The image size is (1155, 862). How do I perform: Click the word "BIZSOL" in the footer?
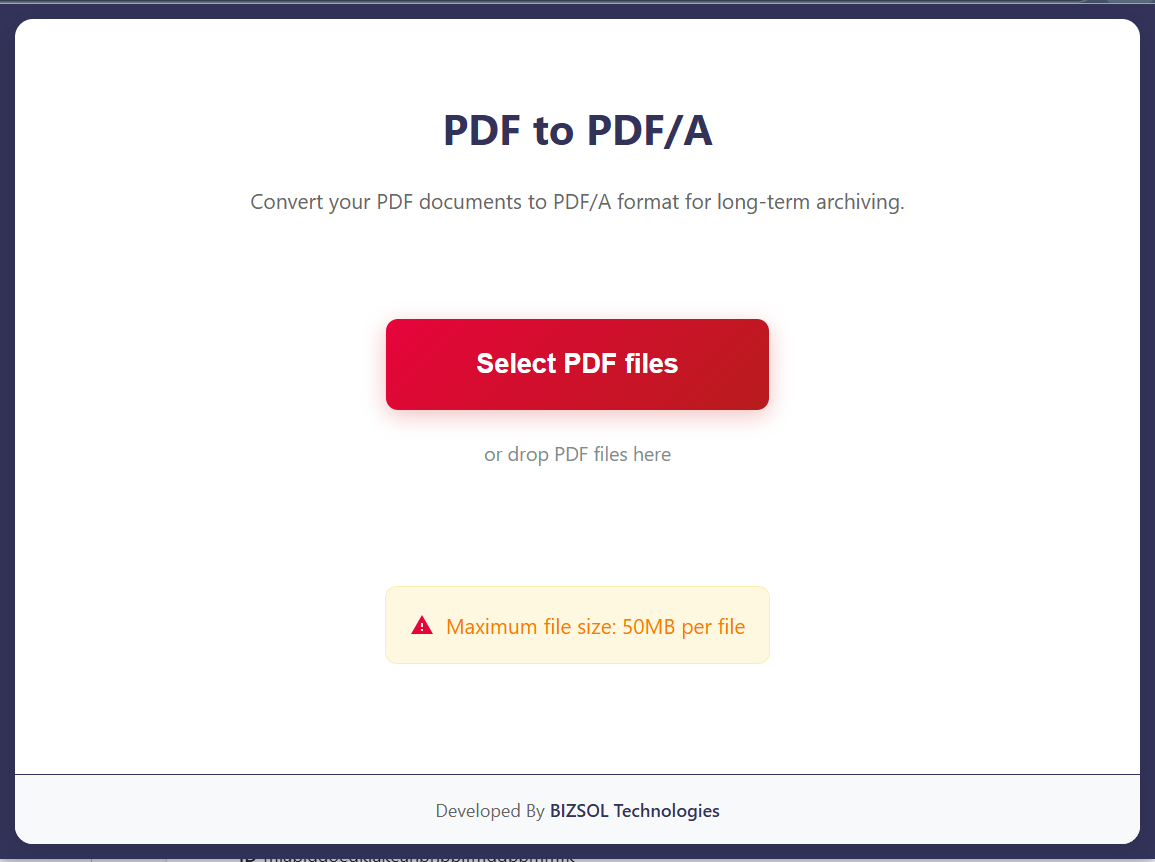click(x=578, y=811)
